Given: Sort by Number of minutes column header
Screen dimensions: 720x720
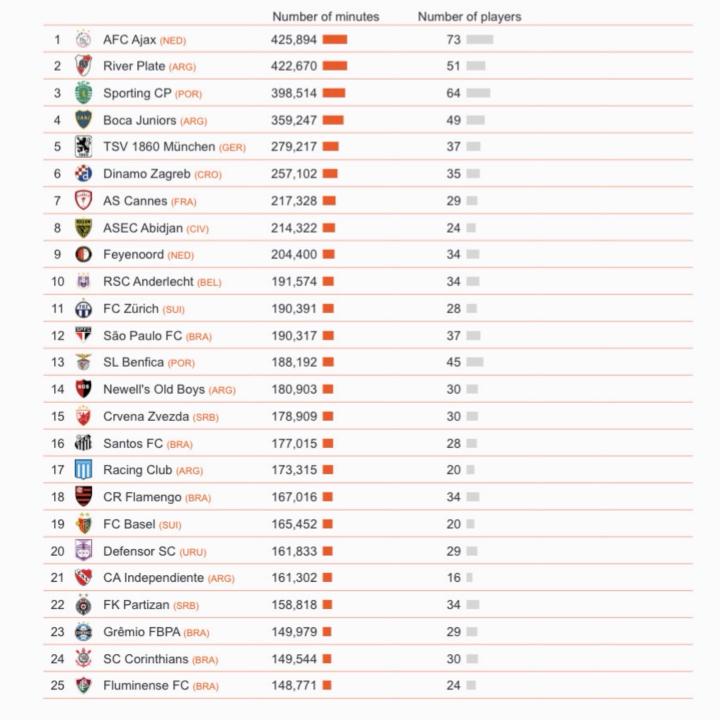Looking at the screenshot, I should [326, 17].
